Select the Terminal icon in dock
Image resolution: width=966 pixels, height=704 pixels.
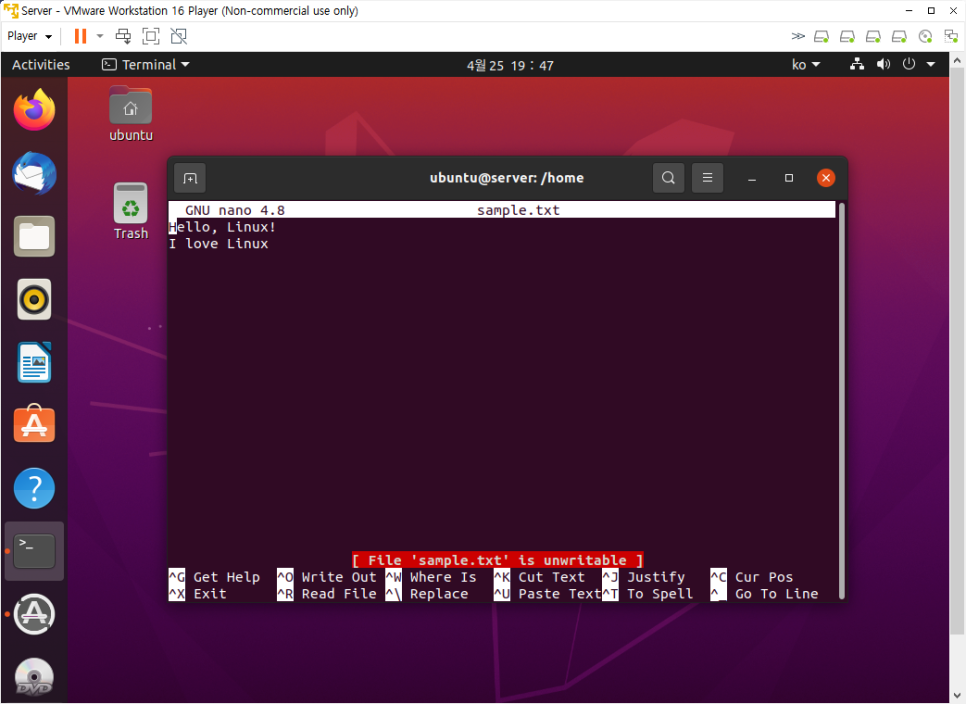point(34,551)
